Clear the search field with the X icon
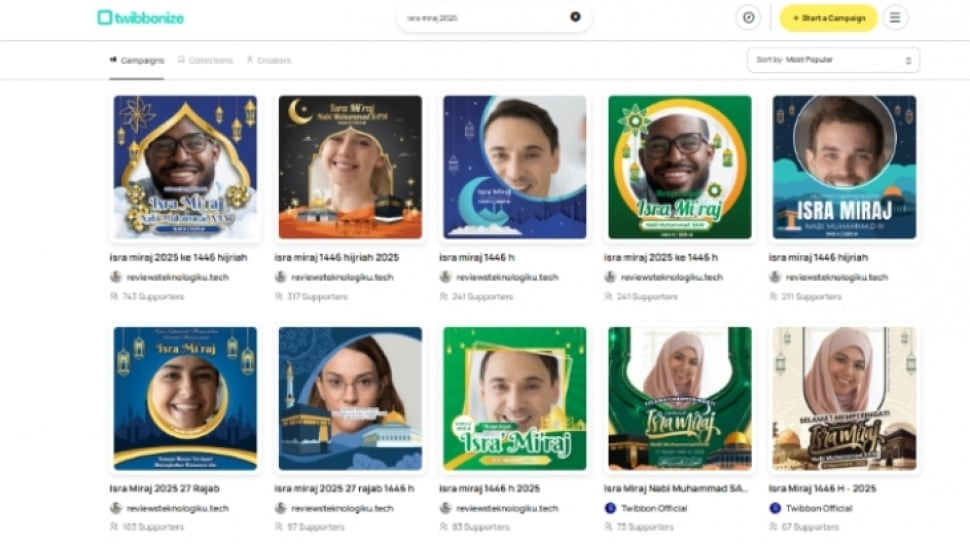The height and width of the screenshot is (544, 970). pos(575,17)
